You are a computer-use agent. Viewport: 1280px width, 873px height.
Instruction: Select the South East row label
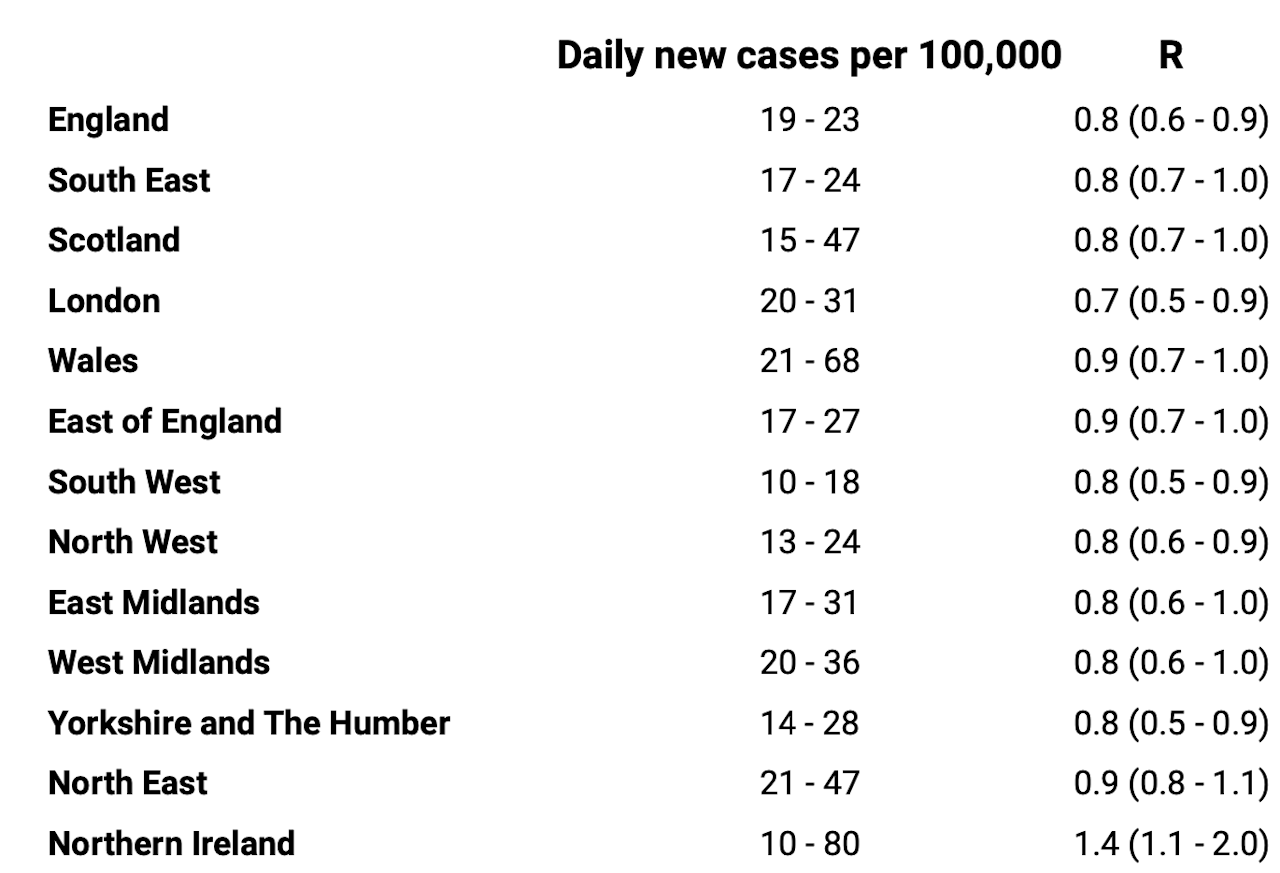[129, 181]
